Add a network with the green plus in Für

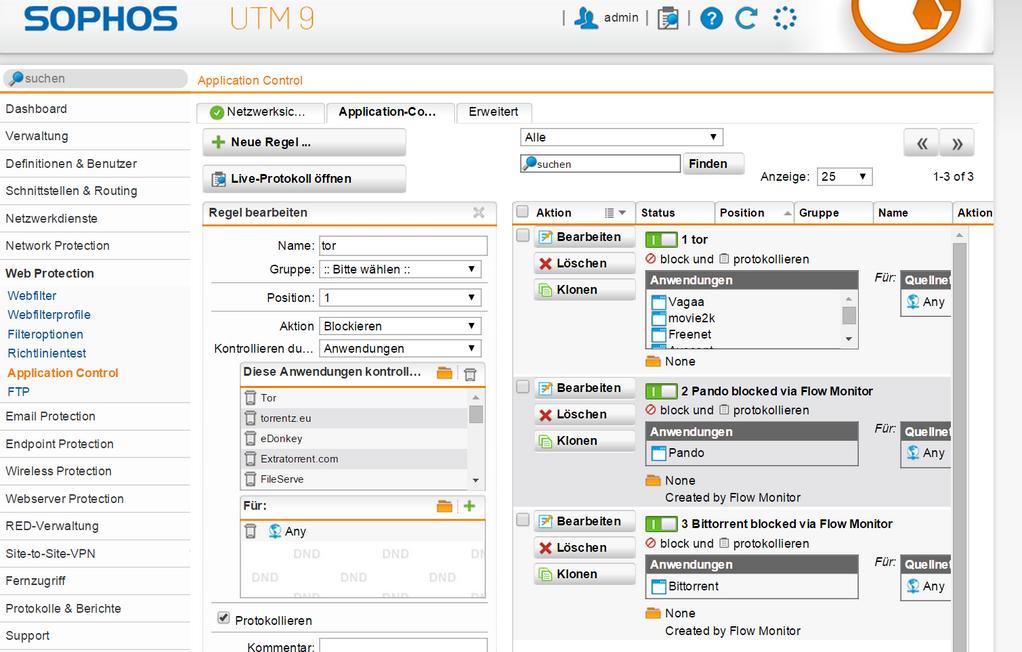pyautogui.click(x=469, y=506)
